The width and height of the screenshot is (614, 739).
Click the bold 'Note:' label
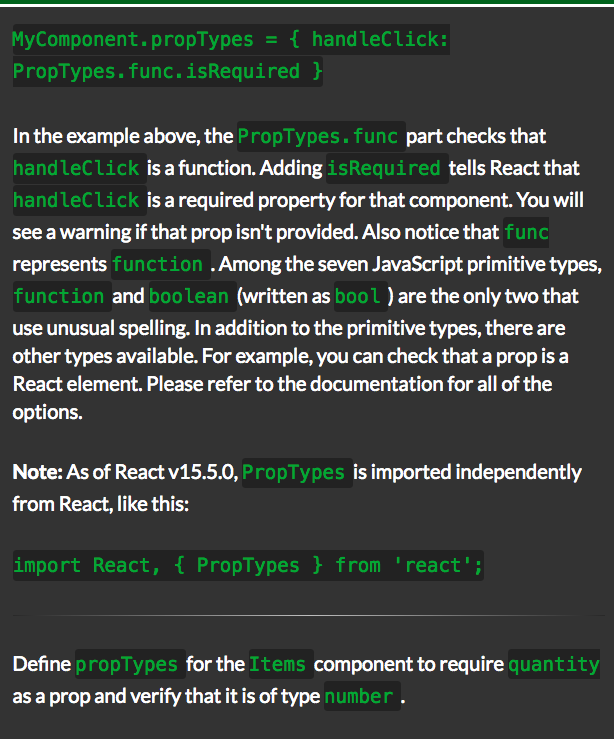pos(38,472)
